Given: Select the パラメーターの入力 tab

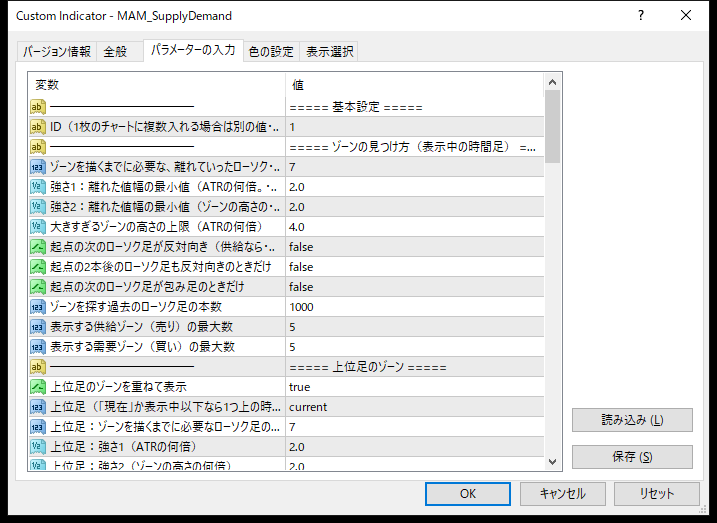Looking at the screenshot, I should point(193,50).
